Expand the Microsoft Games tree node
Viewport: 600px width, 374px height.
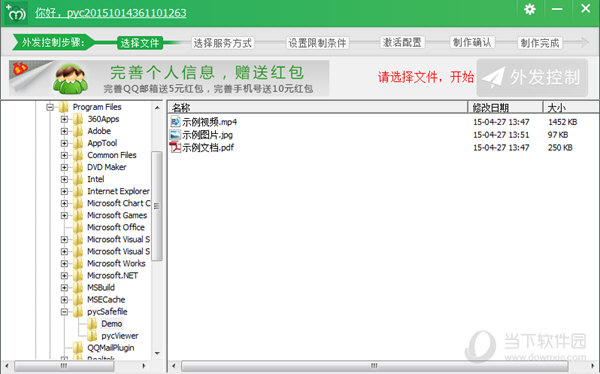(64, 216)
